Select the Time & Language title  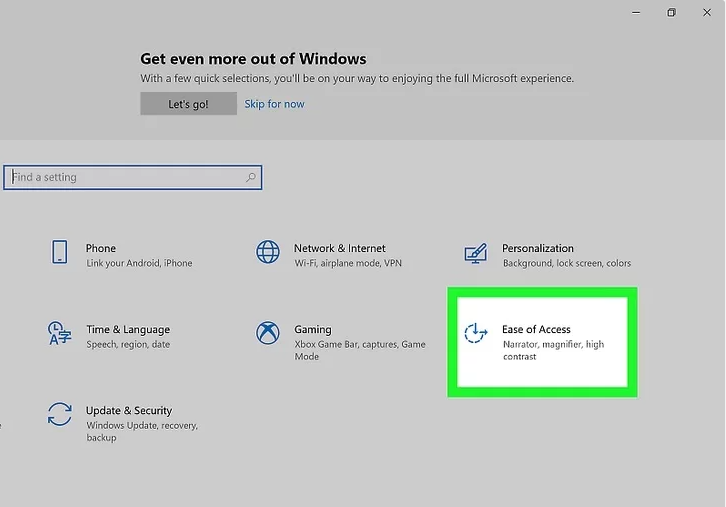pos(128,329)
